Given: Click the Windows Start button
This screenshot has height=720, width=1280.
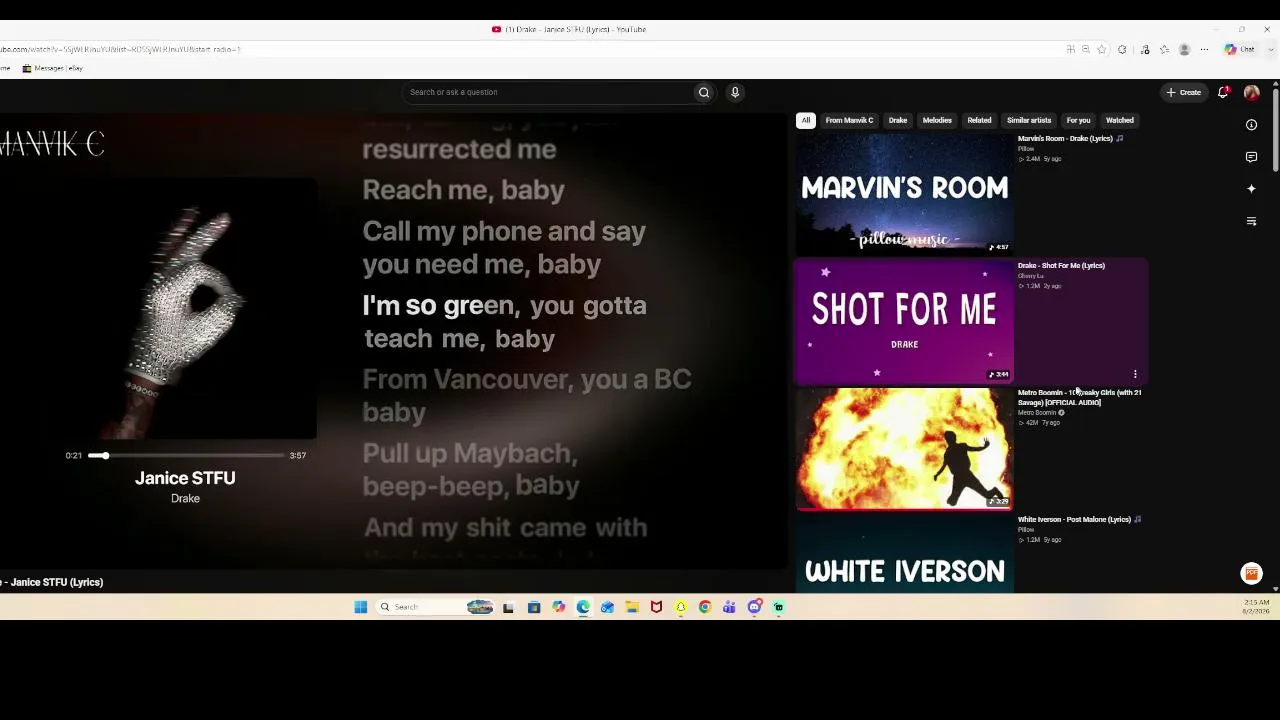Looking at the screenshot, I should point(361,607).
